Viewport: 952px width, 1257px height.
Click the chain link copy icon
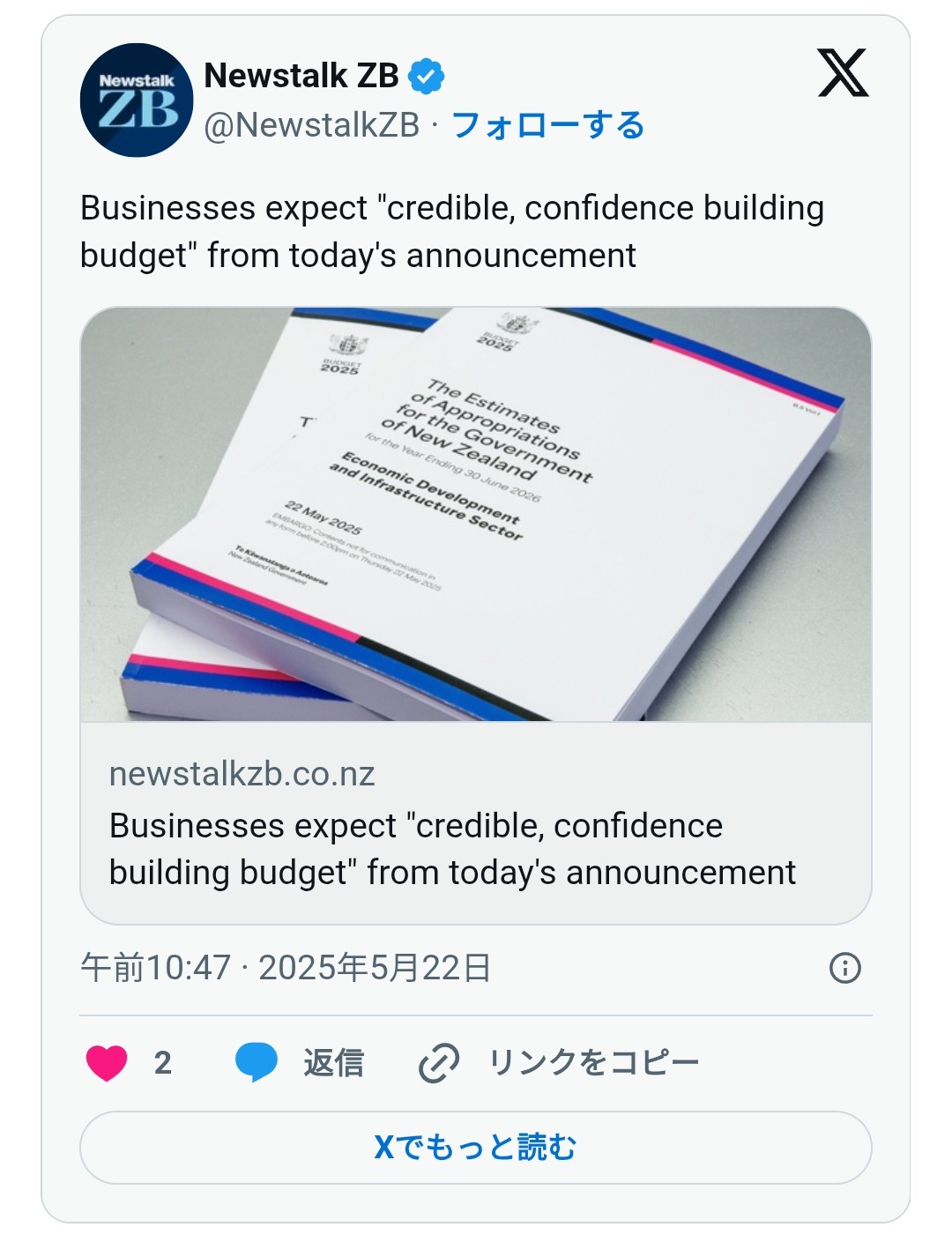click(x=439, y=1062)
